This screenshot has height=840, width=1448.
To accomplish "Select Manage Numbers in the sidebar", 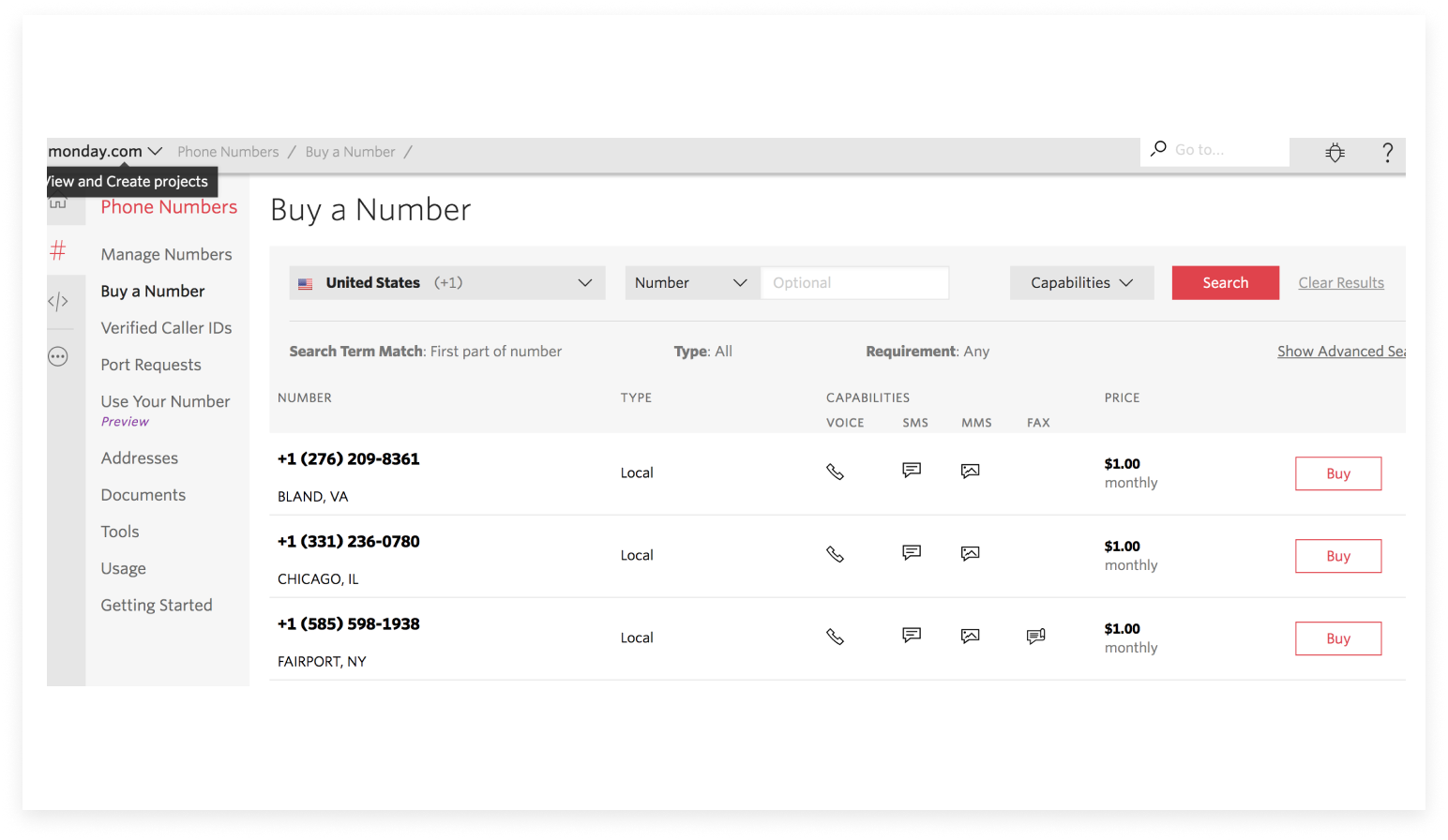I will coord(166,254).
